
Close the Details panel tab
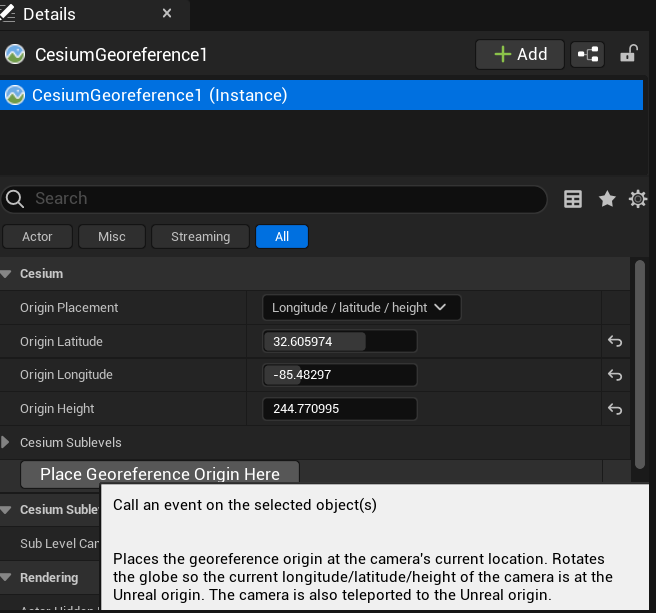[167, 13]
